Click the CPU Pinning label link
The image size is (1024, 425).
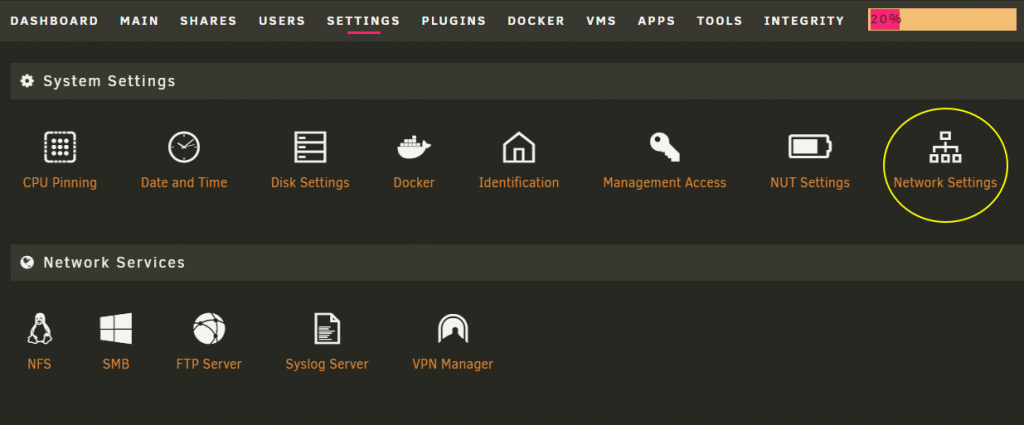click(x=59, y=183)
